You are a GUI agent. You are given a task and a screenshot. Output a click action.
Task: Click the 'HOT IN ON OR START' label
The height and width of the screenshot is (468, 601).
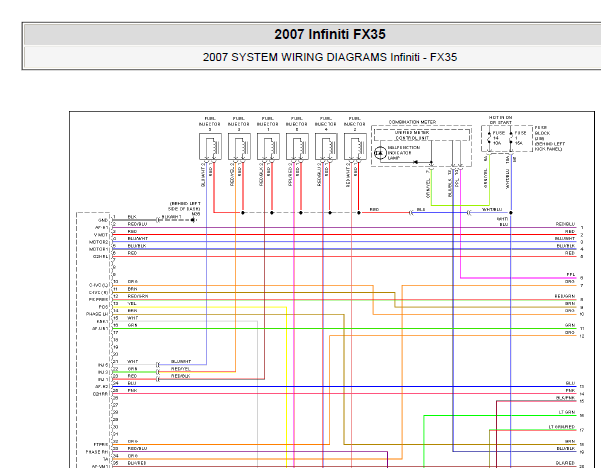click(500, 120)
